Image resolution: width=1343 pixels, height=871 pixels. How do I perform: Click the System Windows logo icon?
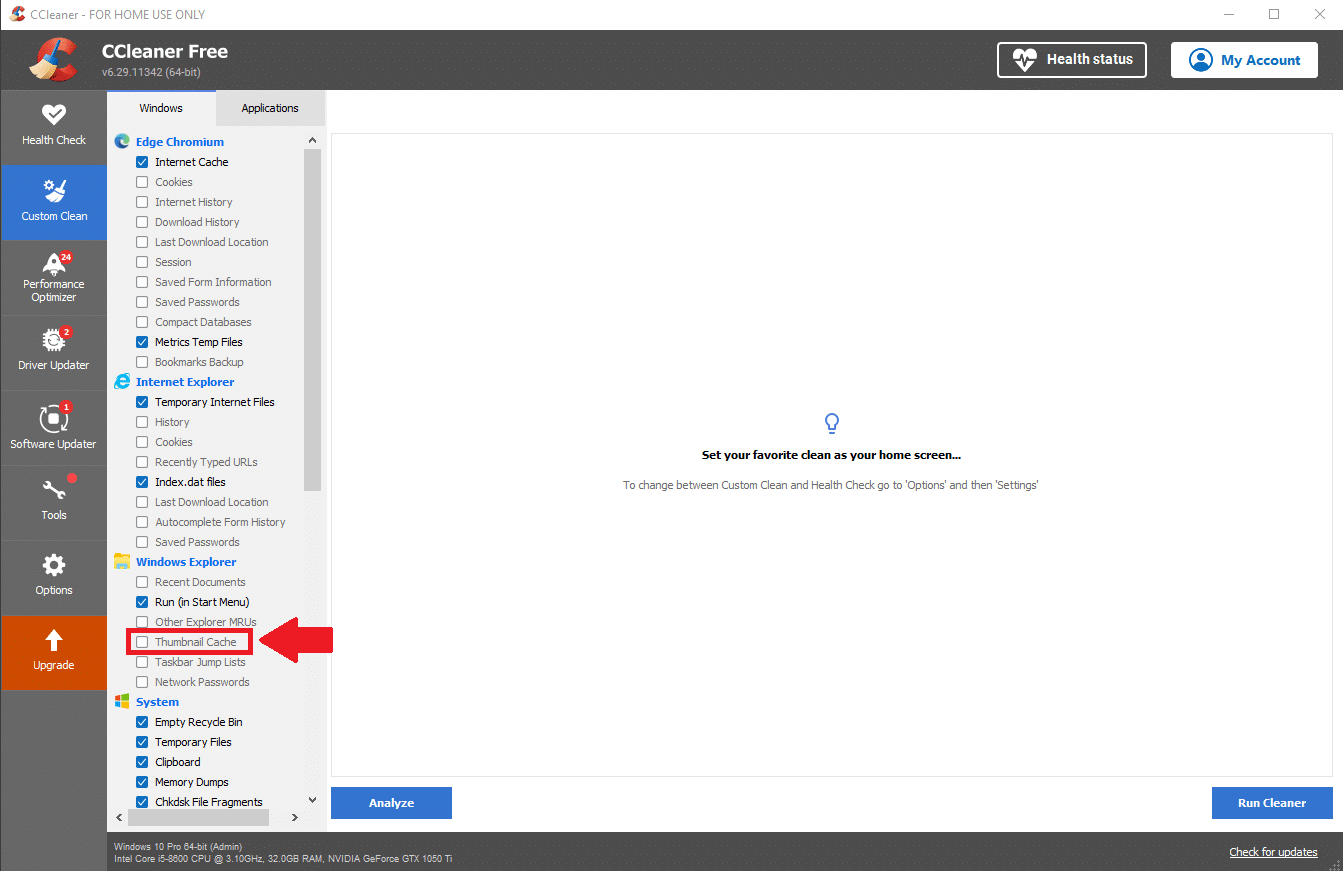pyautogui.click(x=123, y=702)
